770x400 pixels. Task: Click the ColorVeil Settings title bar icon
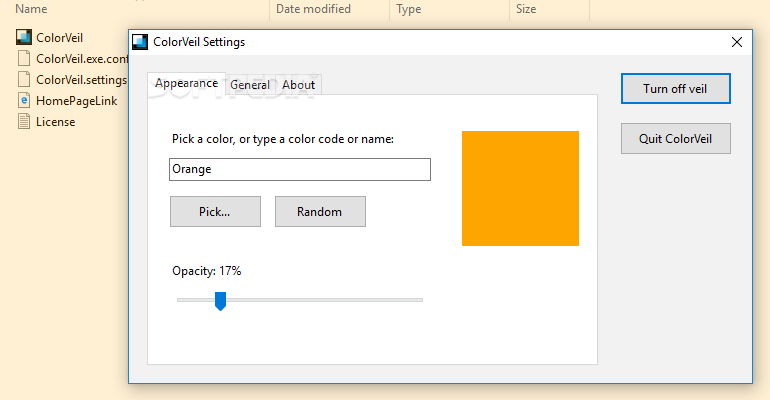[x=140, y=42]
